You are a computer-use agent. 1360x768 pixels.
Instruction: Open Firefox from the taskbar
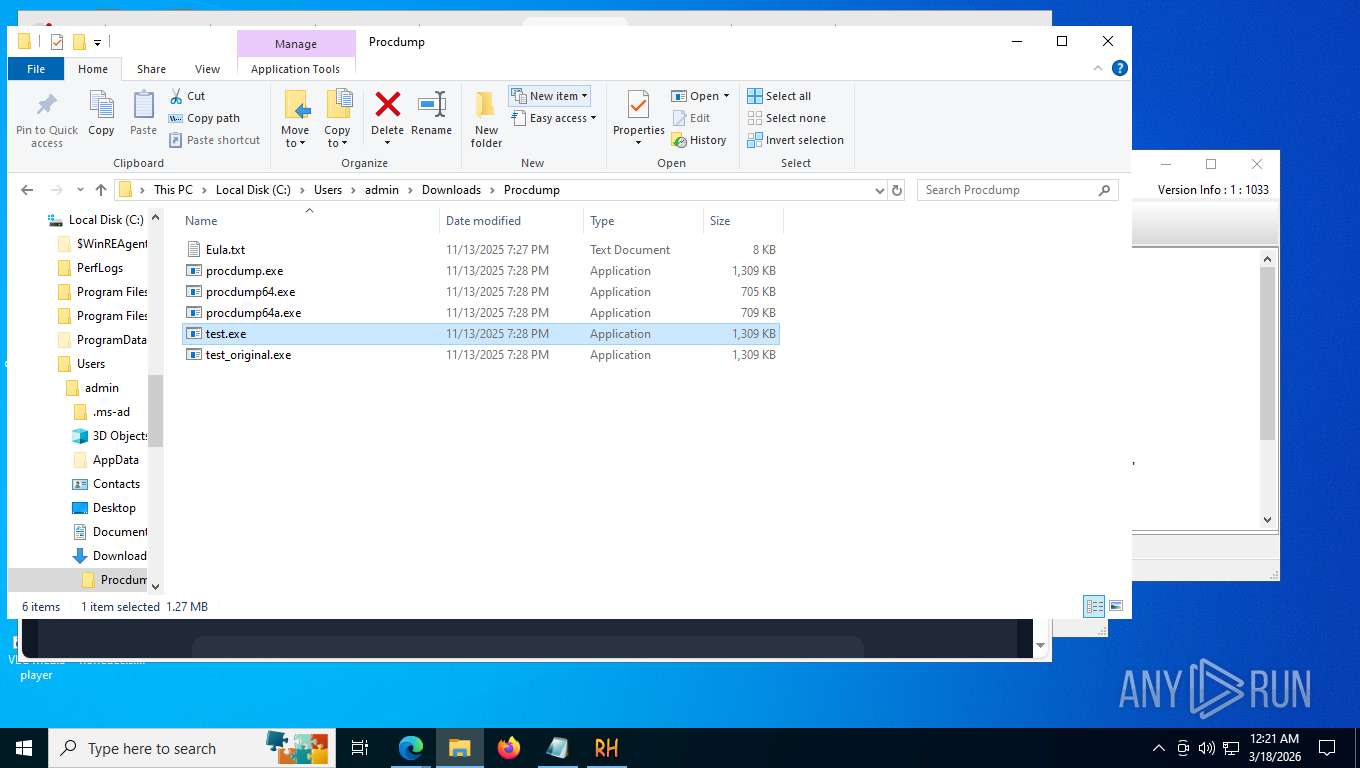pos(509,748)
